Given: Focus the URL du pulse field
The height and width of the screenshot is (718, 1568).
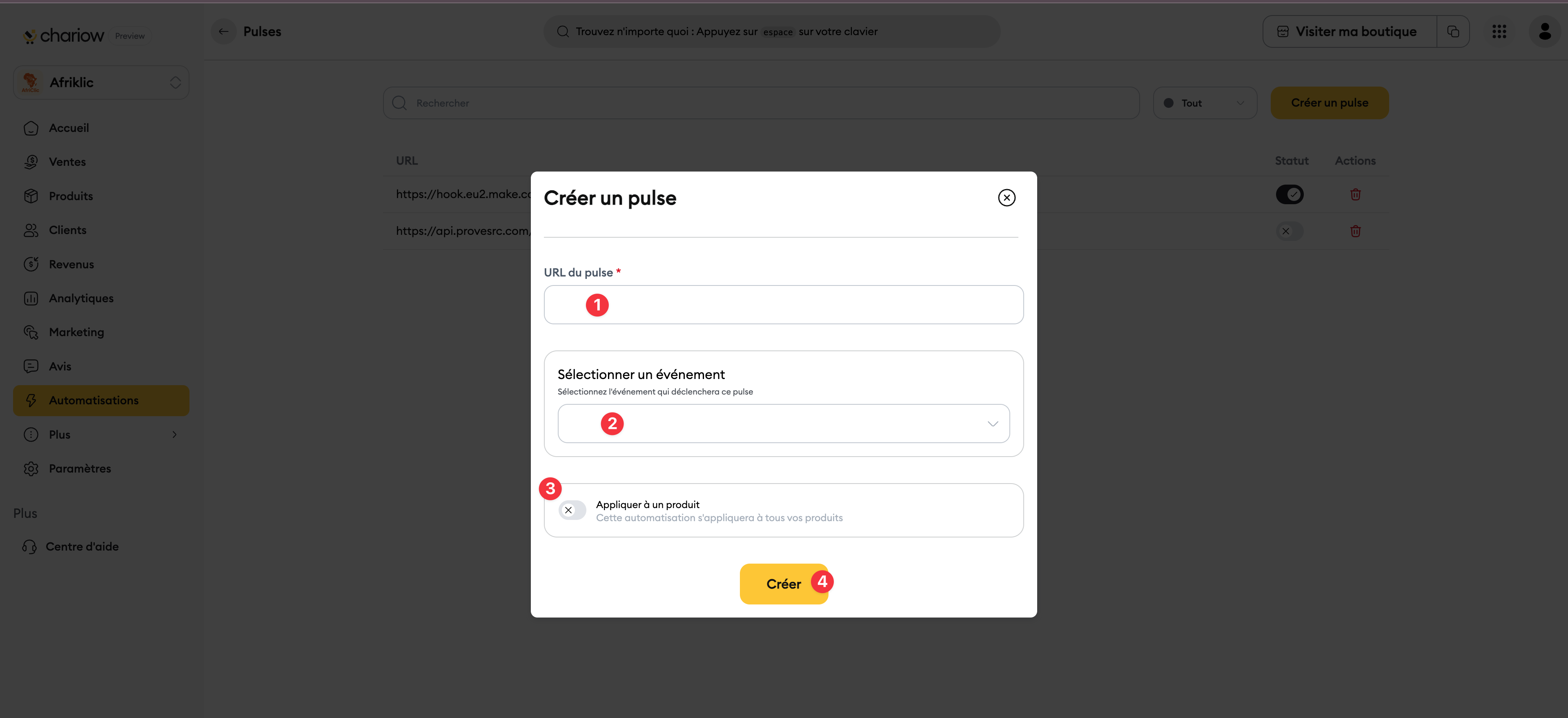Looking at the screenshot, I should [x=784, y=305].
